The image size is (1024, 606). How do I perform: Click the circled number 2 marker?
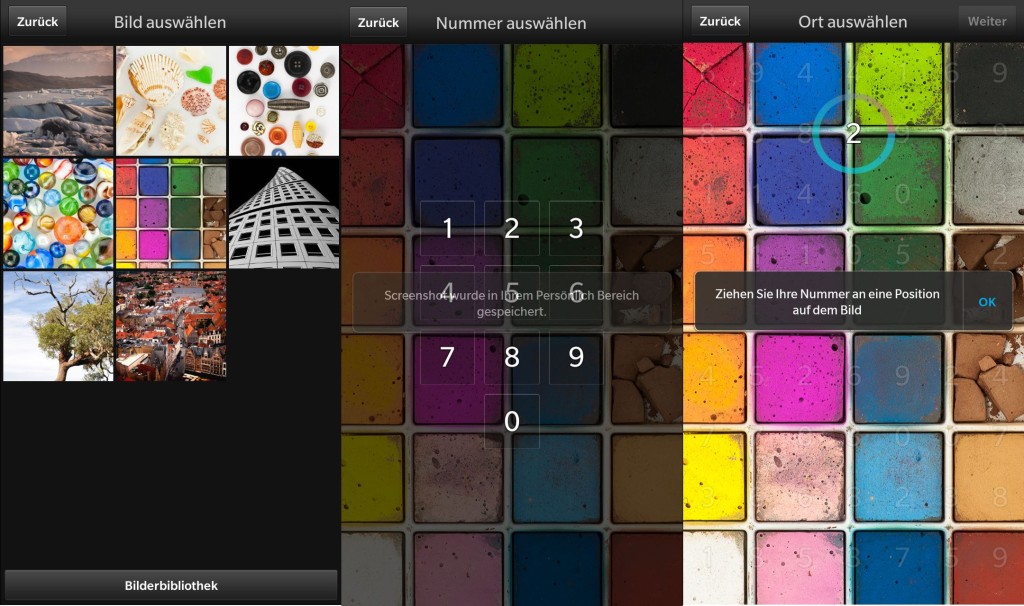click(x=853, y=133)
